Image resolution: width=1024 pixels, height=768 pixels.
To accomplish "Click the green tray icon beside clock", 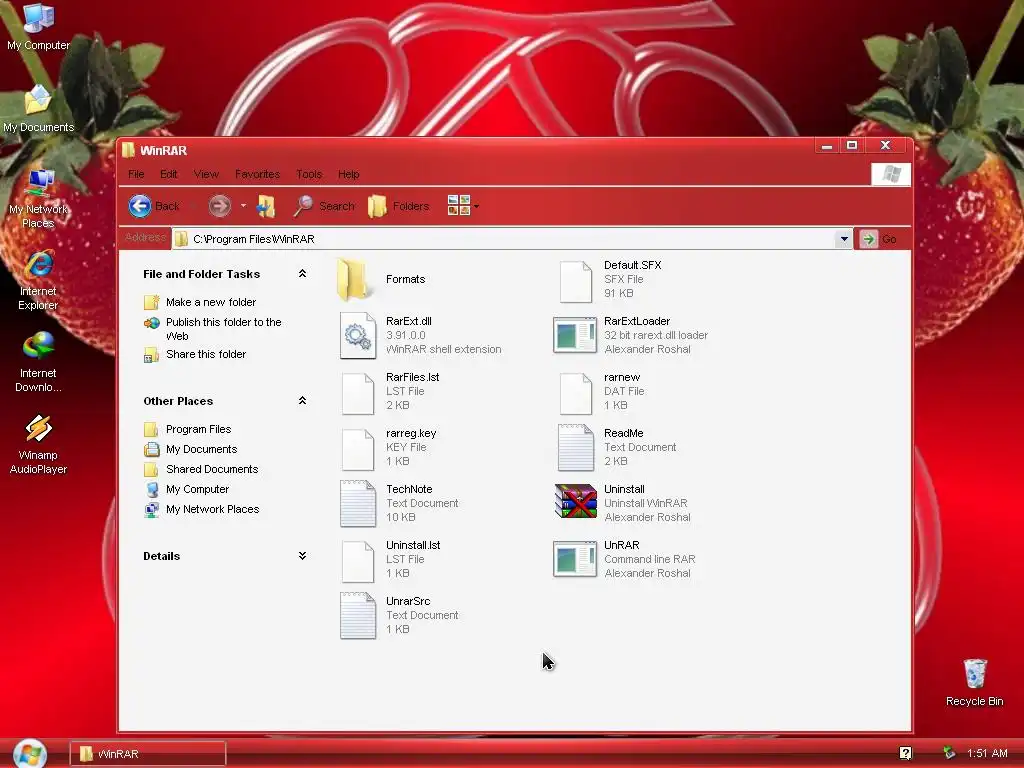I will (949, 754).
